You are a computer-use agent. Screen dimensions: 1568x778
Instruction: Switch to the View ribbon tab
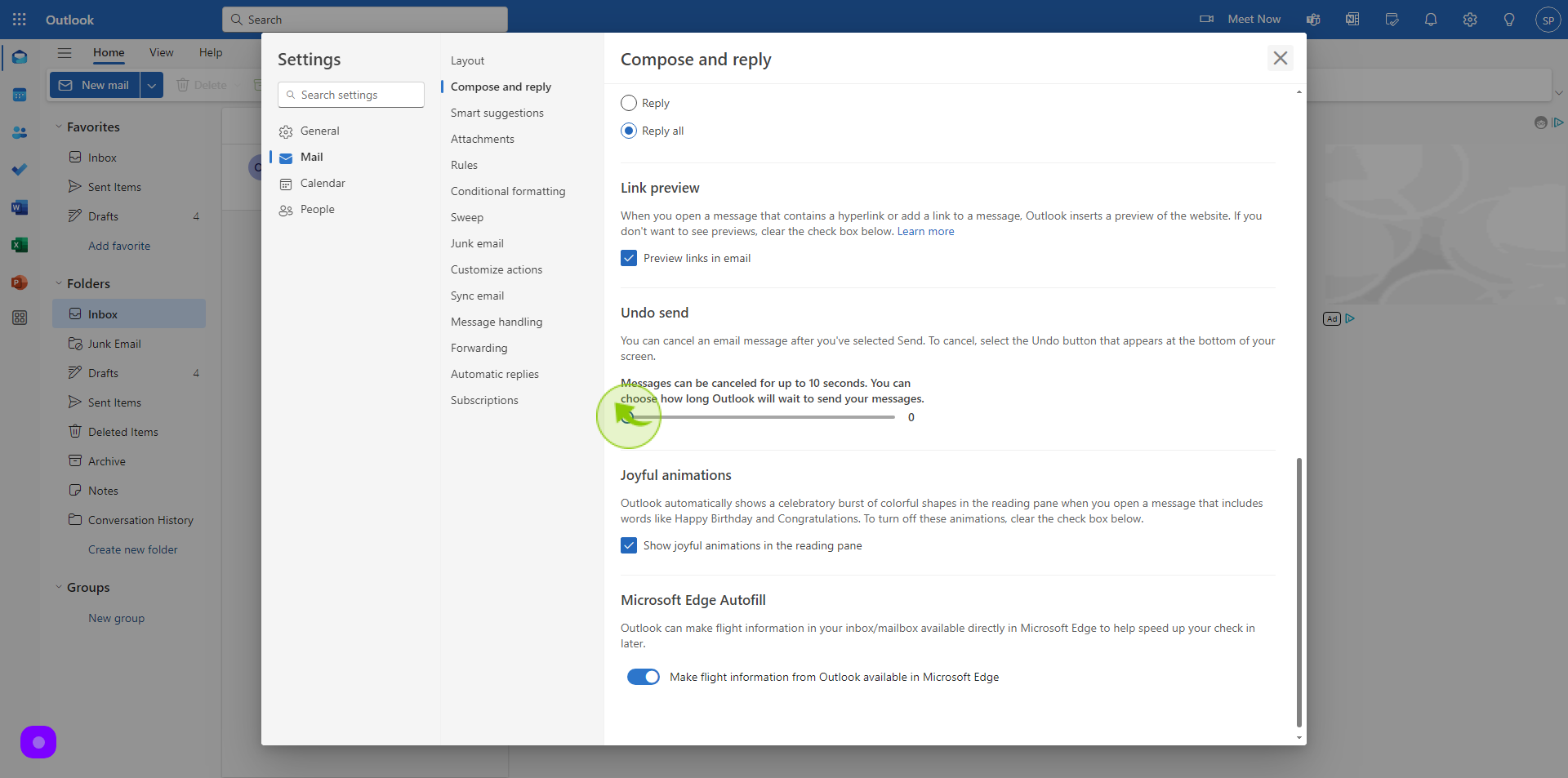pyautogui.click(x=161, y=52)
